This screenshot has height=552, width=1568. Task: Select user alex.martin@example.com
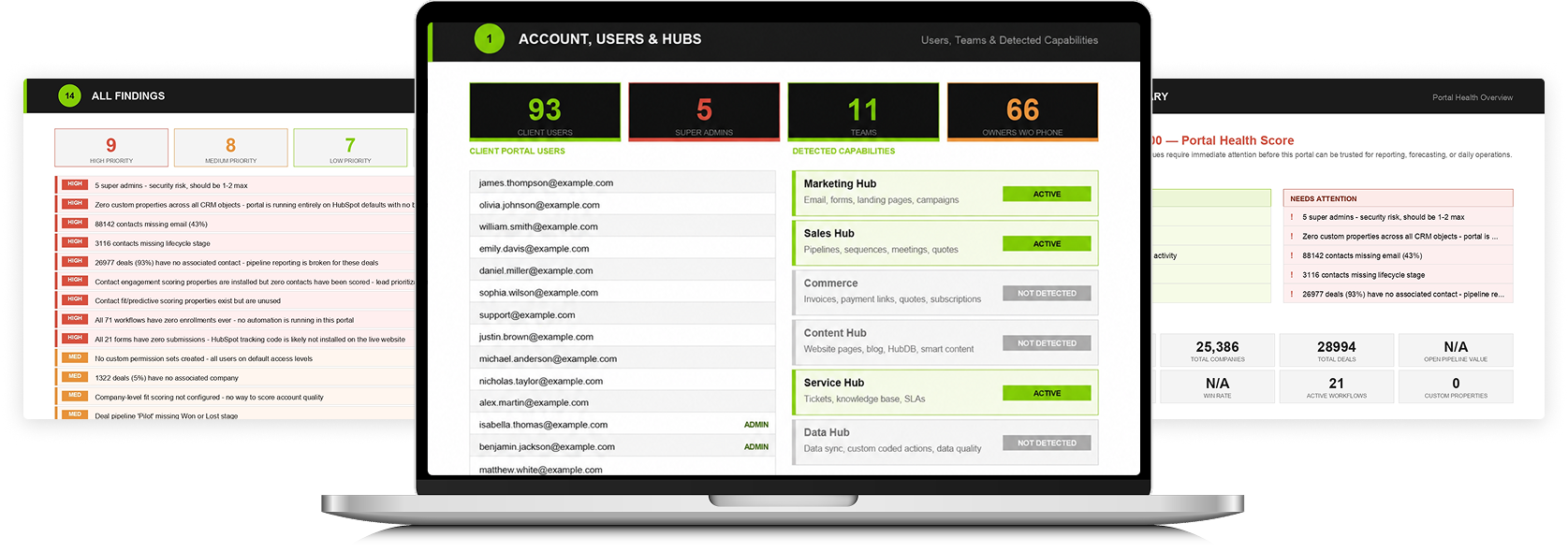[x=623, y=402]
